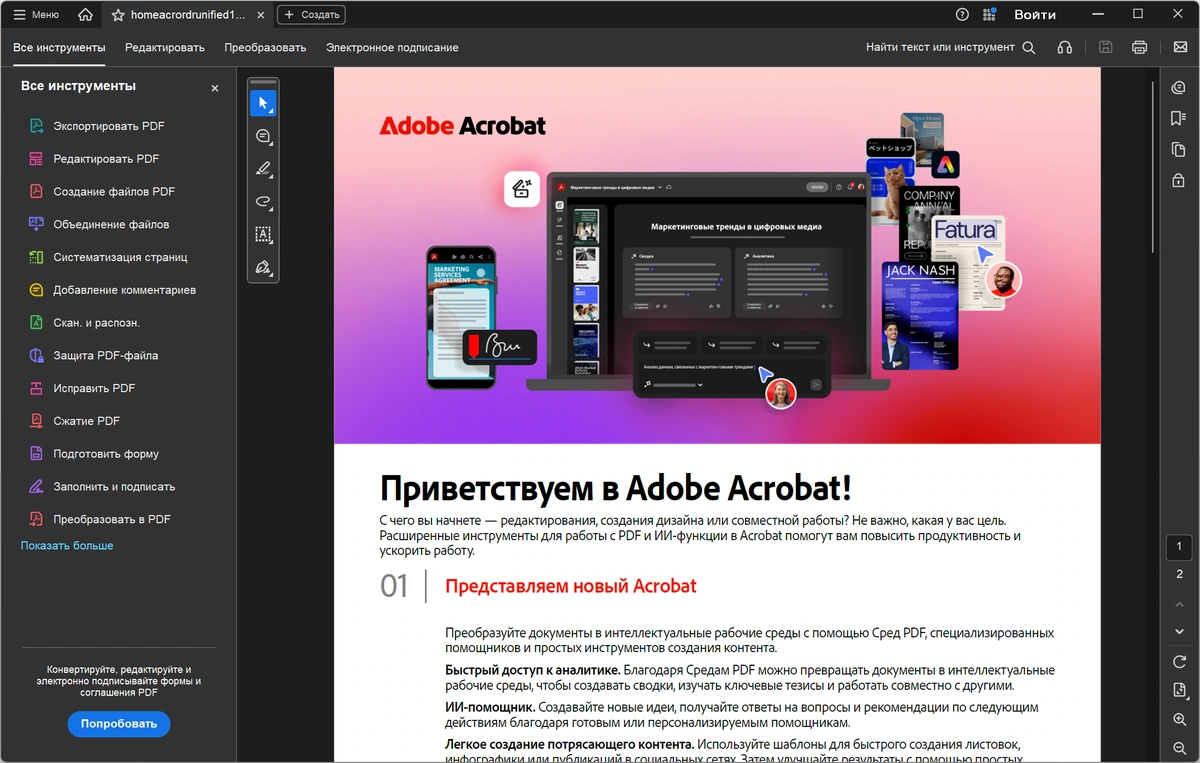The width and height of the screenshot is (1200, 763).
Task: Open page display options icon
Action: pyautogui.click(x=1179, y=691)
